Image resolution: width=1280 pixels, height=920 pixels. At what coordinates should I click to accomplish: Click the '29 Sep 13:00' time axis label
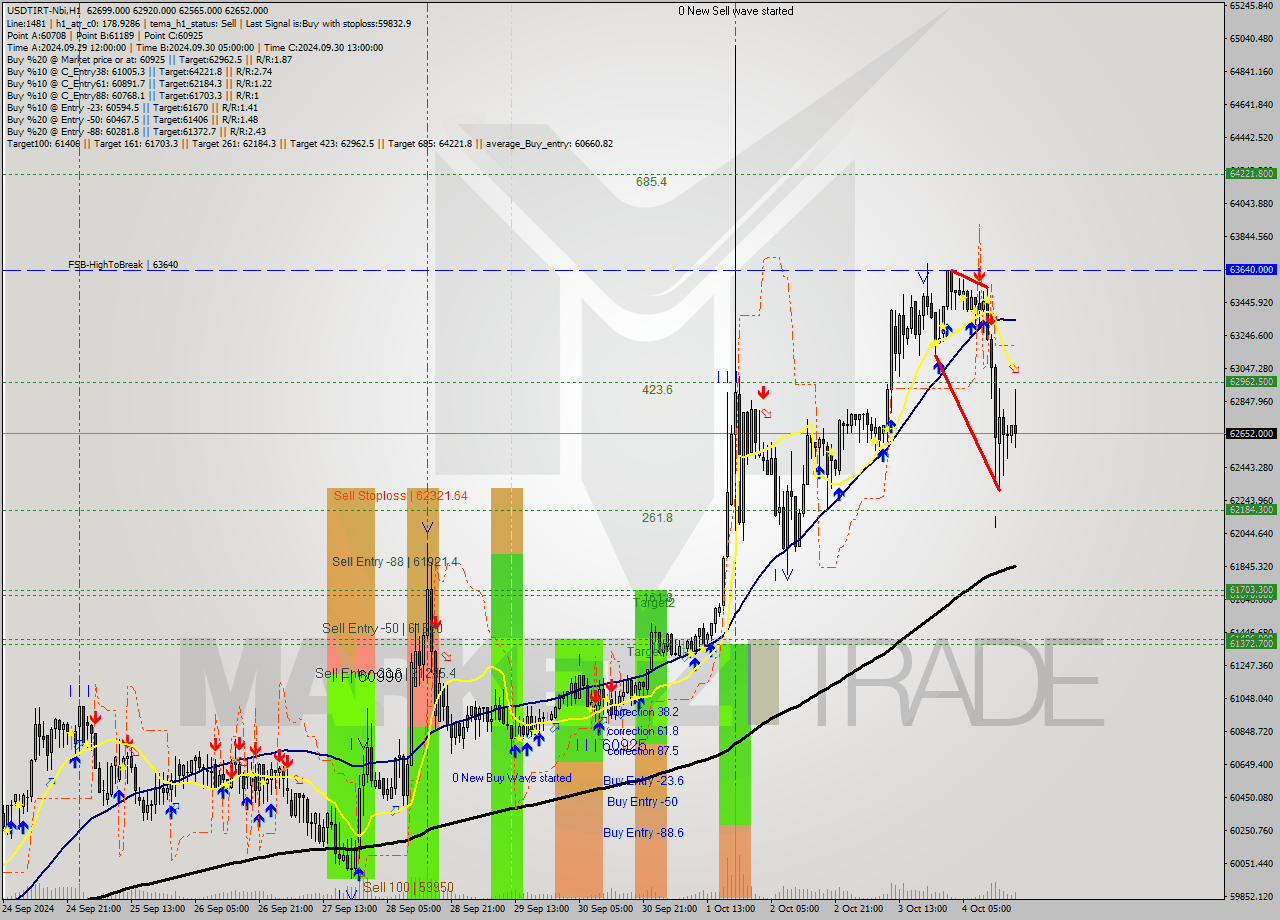point(542,909)
